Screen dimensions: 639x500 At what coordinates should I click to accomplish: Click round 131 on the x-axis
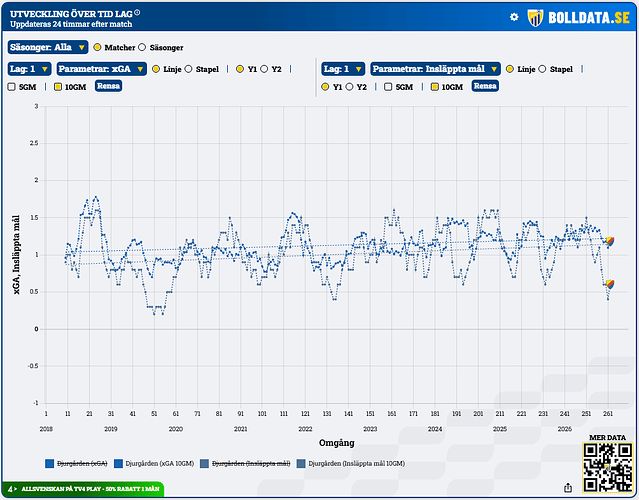[x=327, y=414]
